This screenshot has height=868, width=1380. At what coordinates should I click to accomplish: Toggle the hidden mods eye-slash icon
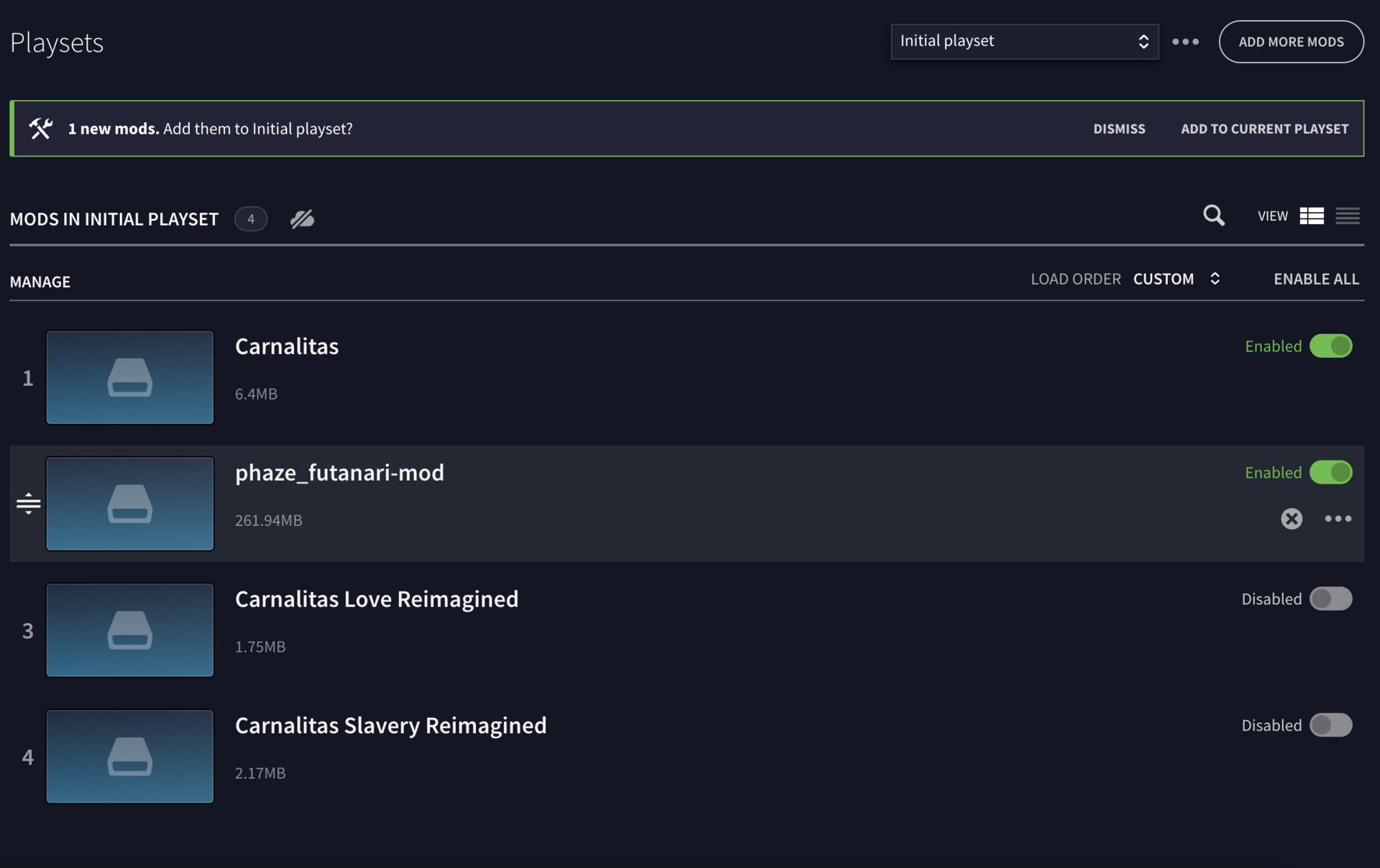[303, 218]
